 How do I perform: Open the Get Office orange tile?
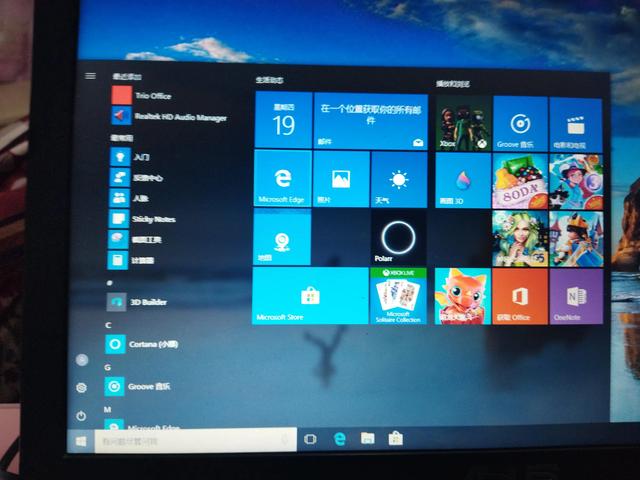[520, 296]
